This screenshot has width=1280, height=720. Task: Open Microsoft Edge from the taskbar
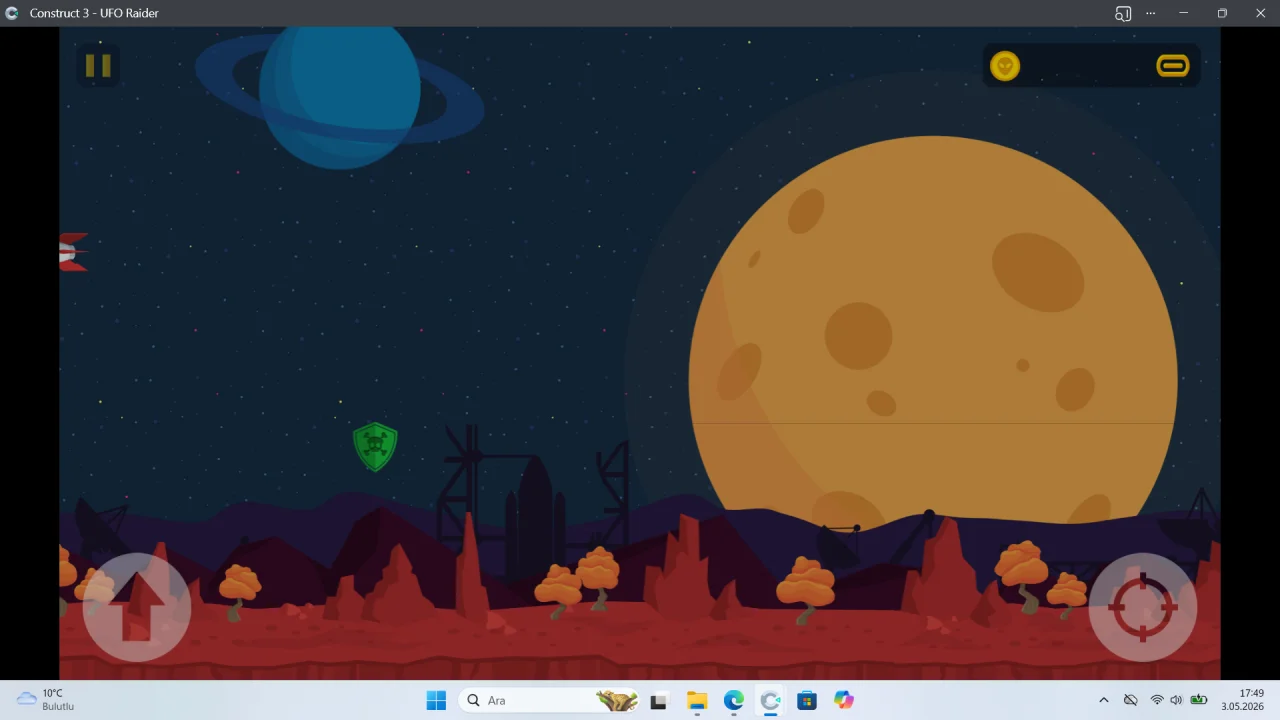point(734,700)
